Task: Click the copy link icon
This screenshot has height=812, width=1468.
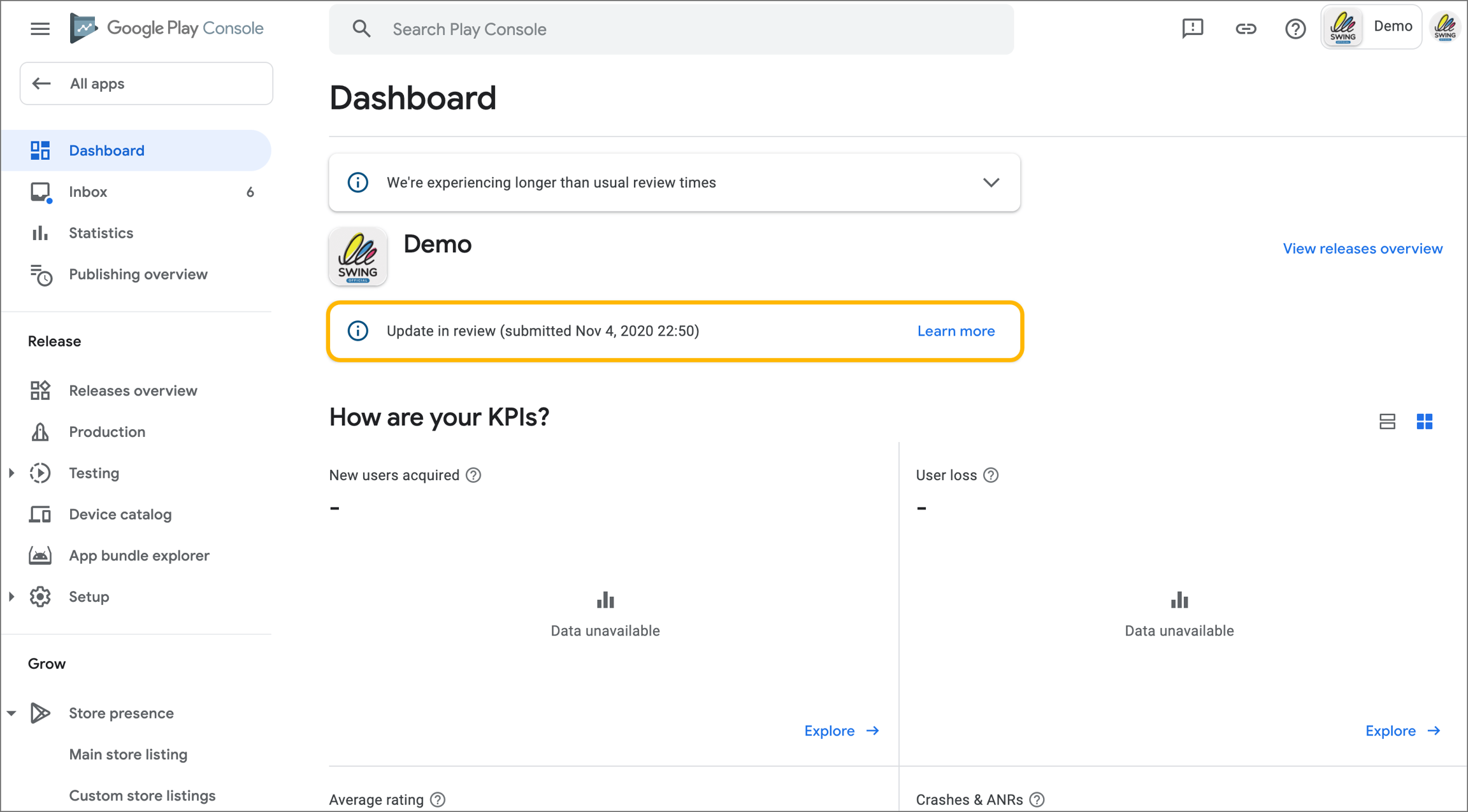Action: (x=1245, y=29)
